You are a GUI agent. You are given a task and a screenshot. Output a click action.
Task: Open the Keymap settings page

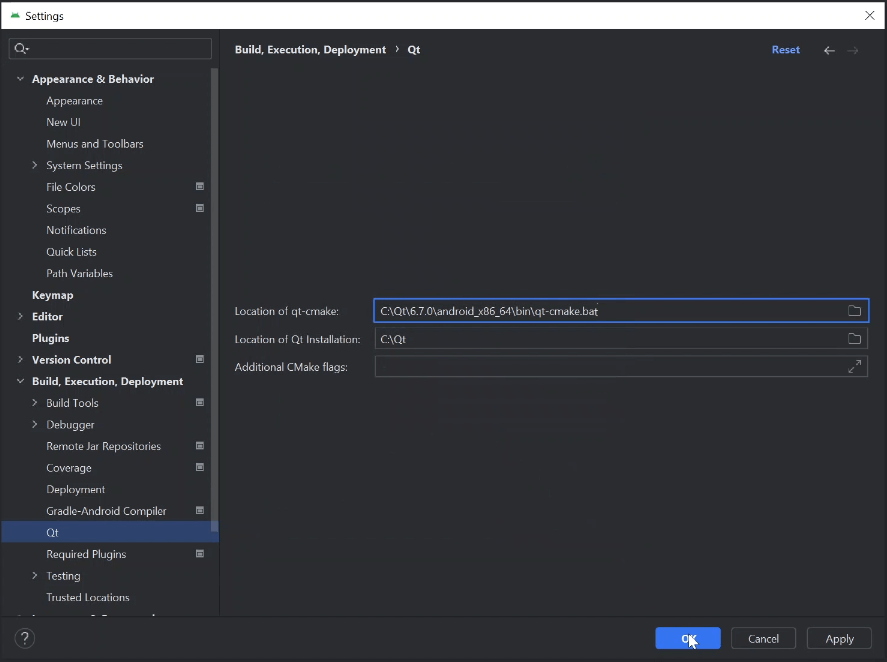tap(52, 295)
